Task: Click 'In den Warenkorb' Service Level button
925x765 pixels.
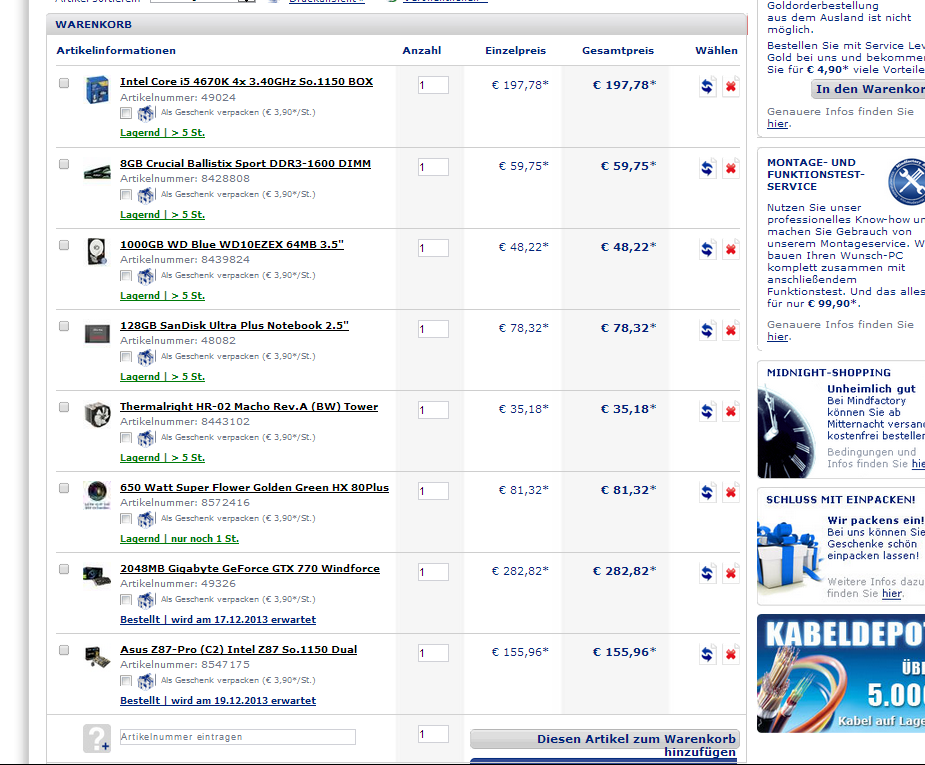Action: [868, 89]
